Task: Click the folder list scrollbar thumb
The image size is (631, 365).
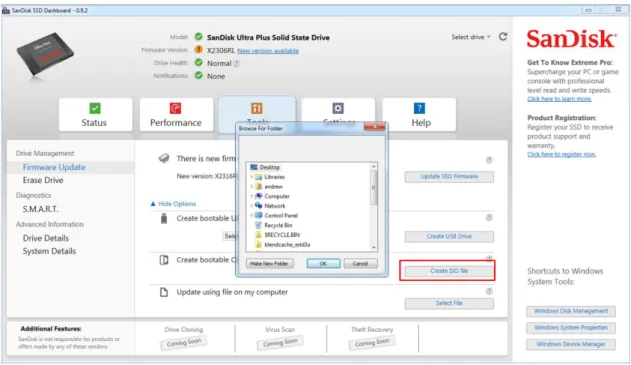Action: [374, 187]
